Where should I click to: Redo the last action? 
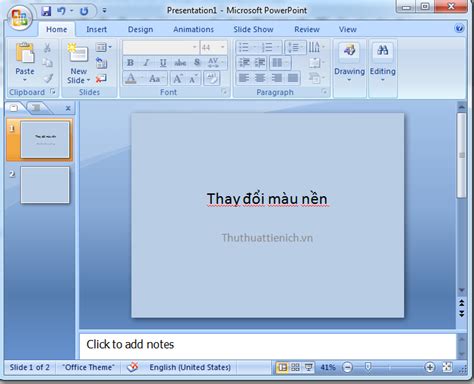[x=84, y=11]
